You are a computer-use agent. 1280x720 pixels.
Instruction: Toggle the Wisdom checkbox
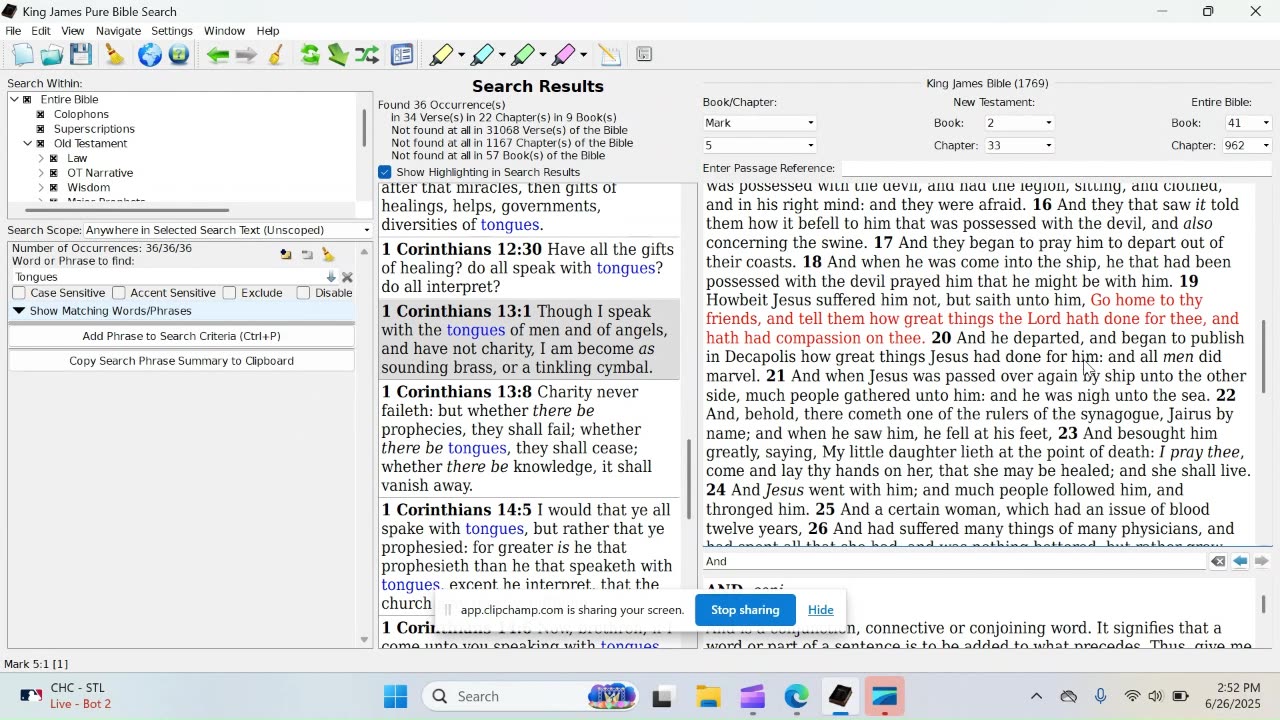[x=55, y=188]
